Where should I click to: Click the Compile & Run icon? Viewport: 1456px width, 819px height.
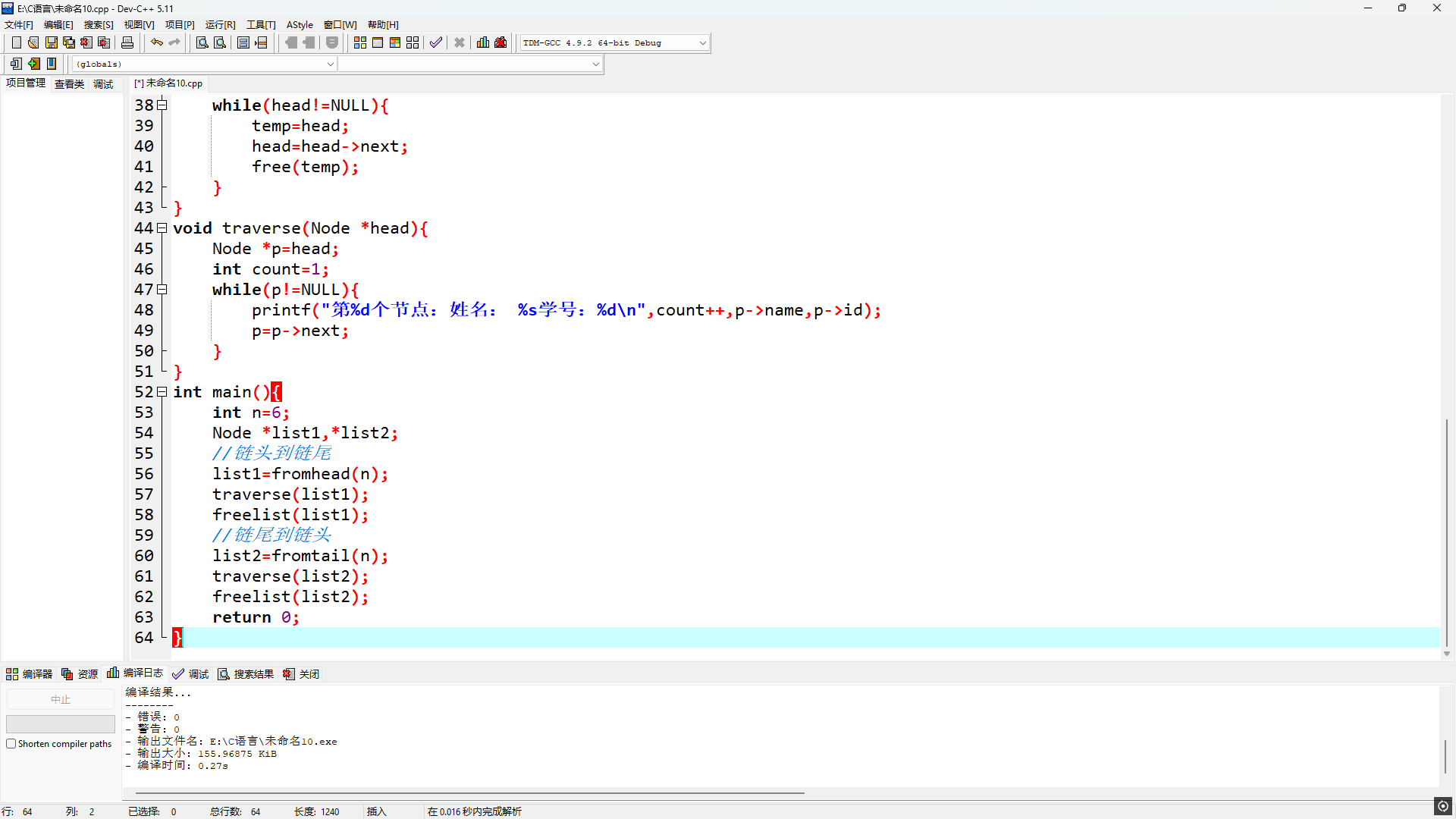click(395, 42)
